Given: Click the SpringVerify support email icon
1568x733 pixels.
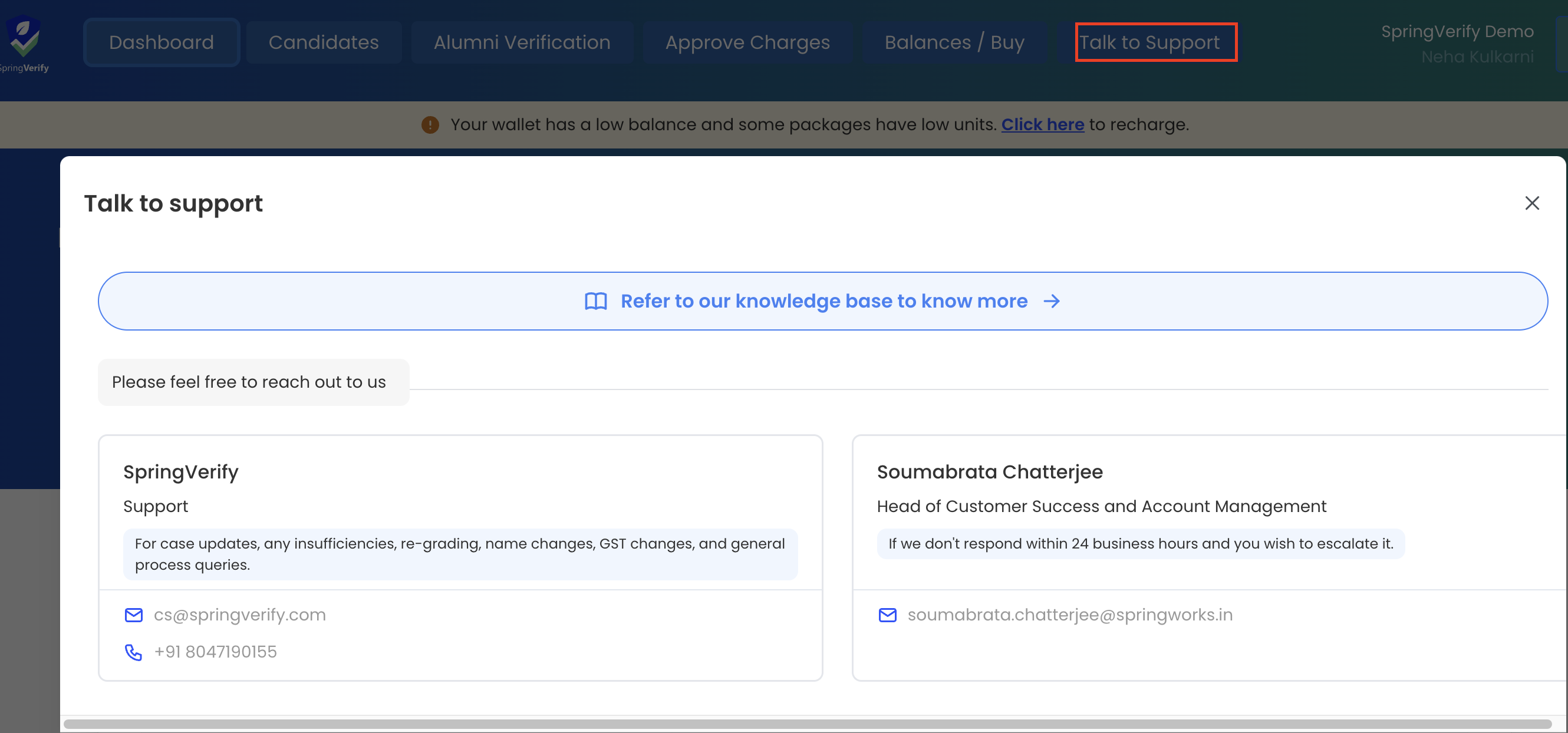Looking at the screenshot, I should [x=133, y=615].
